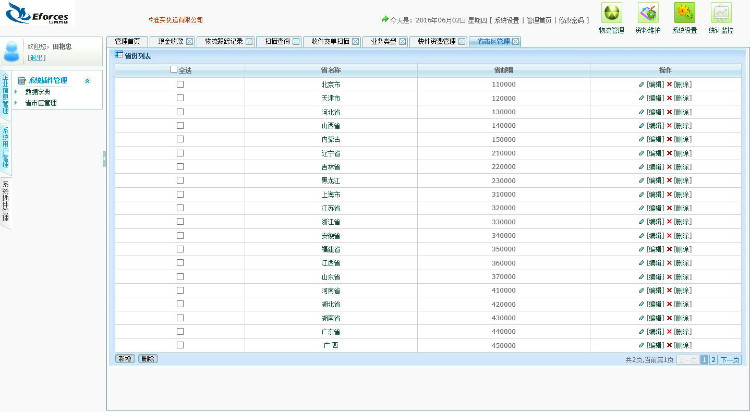Click the 修改密码 link in the header

572,20
